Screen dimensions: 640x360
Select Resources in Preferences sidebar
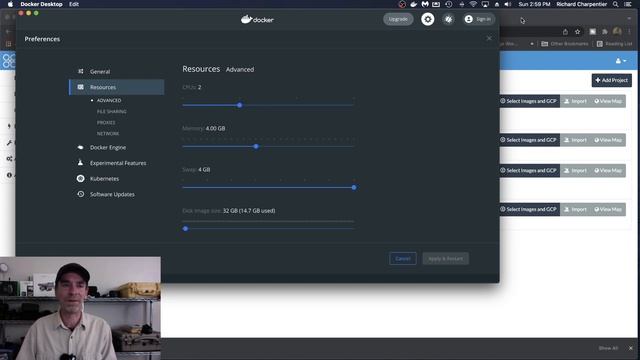[x=117, y=87]
